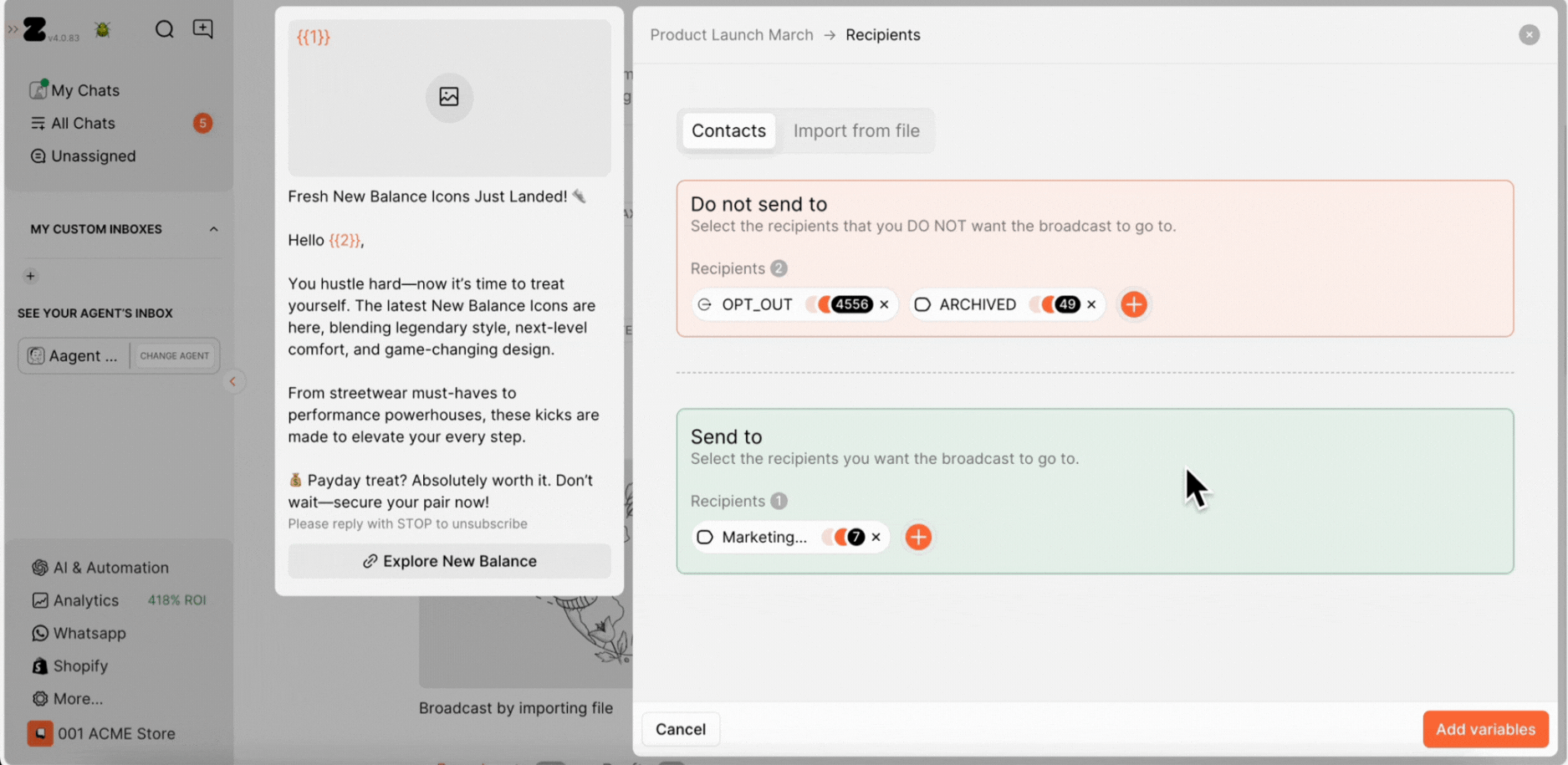Open 001 ACME Store workspace
The image size is (1568, 765).
[102, 733]
